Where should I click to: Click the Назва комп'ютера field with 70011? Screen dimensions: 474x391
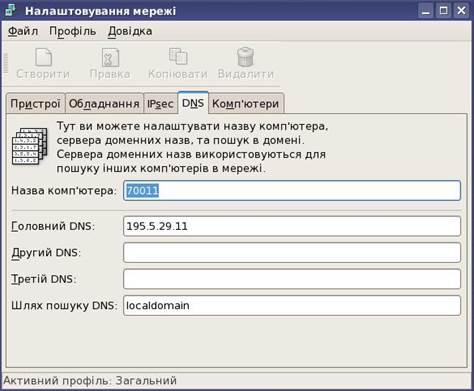tap(292, 191)
